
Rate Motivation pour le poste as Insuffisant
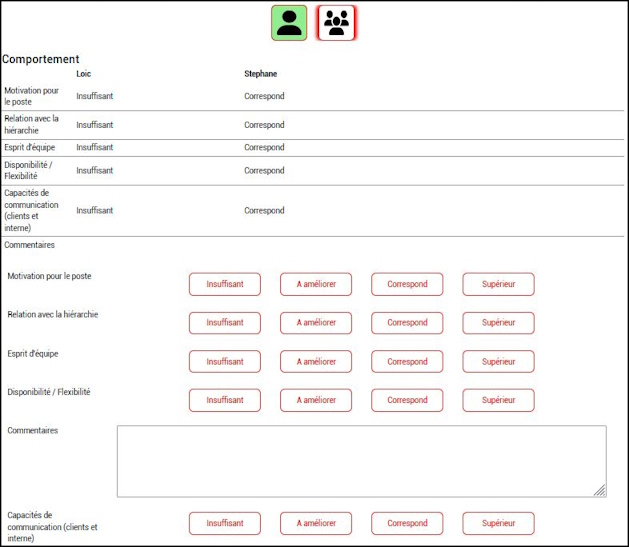[x=225, y=284]
